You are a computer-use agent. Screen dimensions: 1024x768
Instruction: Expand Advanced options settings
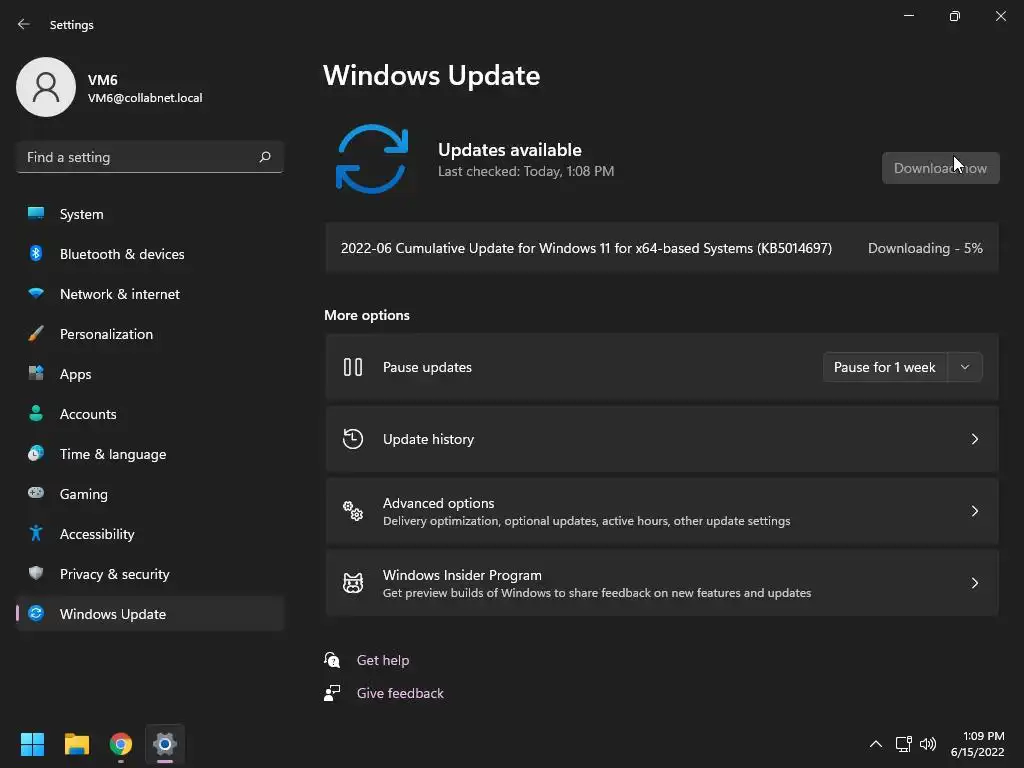pyautogui.click(x=662, y=511)
